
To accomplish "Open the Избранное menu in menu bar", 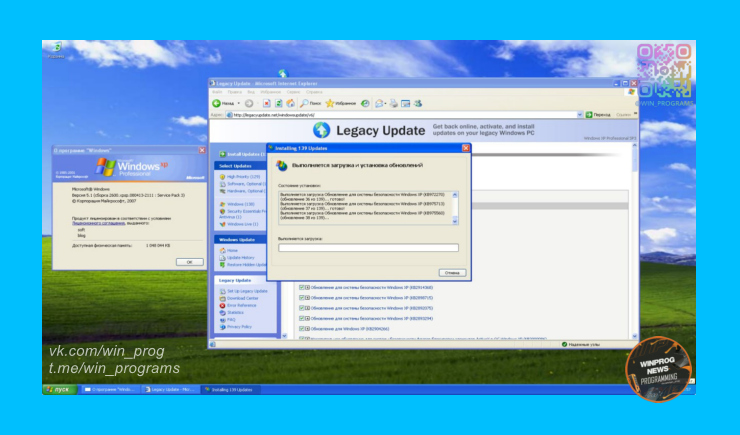I will pos(270,92).
